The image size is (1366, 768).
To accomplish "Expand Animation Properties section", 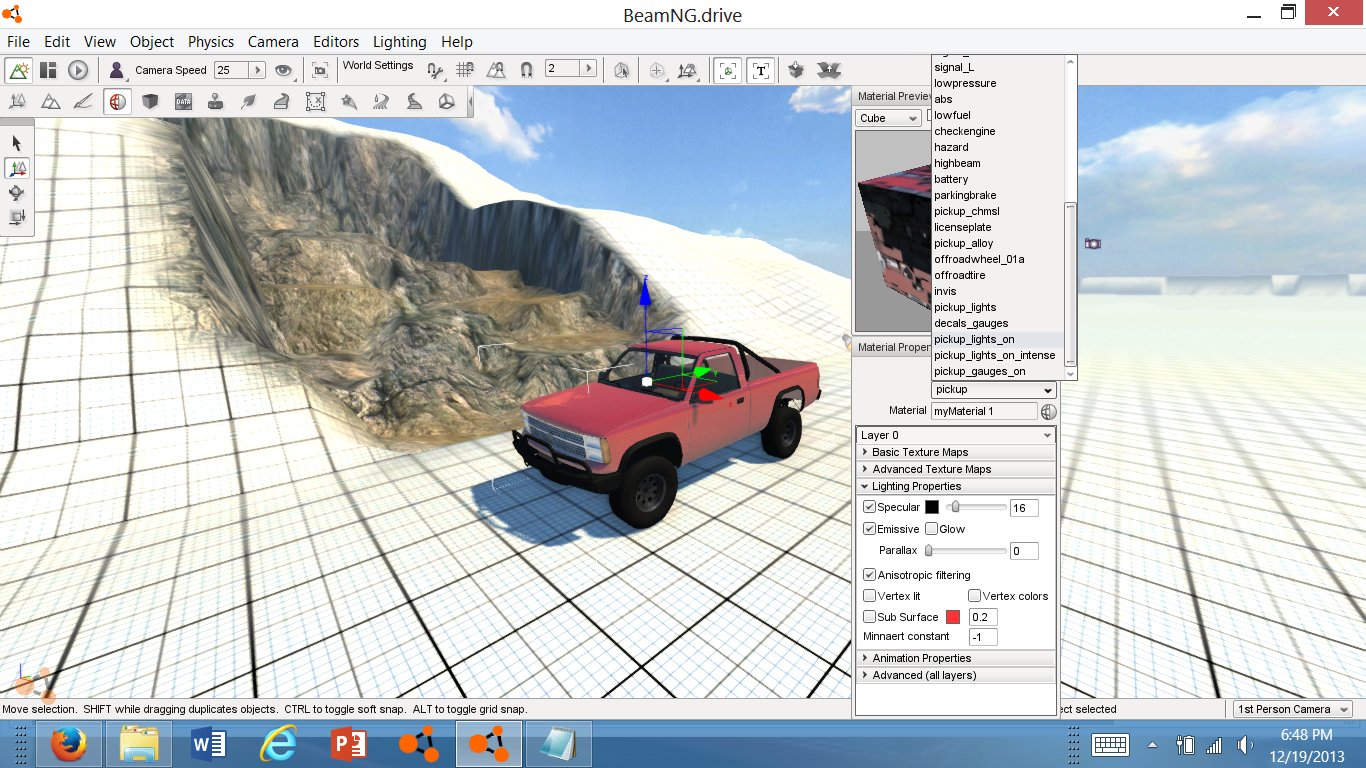I will (956, 658).
